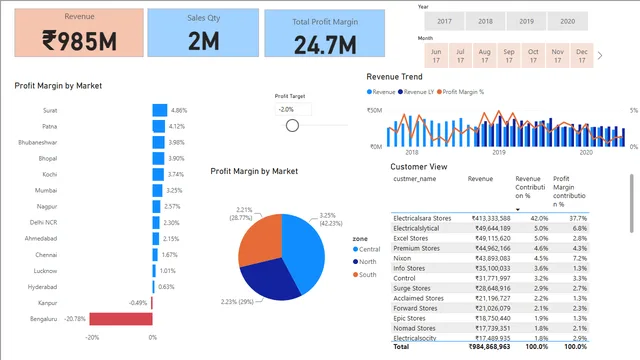Select the Electricalsytical customer row
Viewport: 640px width, 360px height.
point(490,228)
